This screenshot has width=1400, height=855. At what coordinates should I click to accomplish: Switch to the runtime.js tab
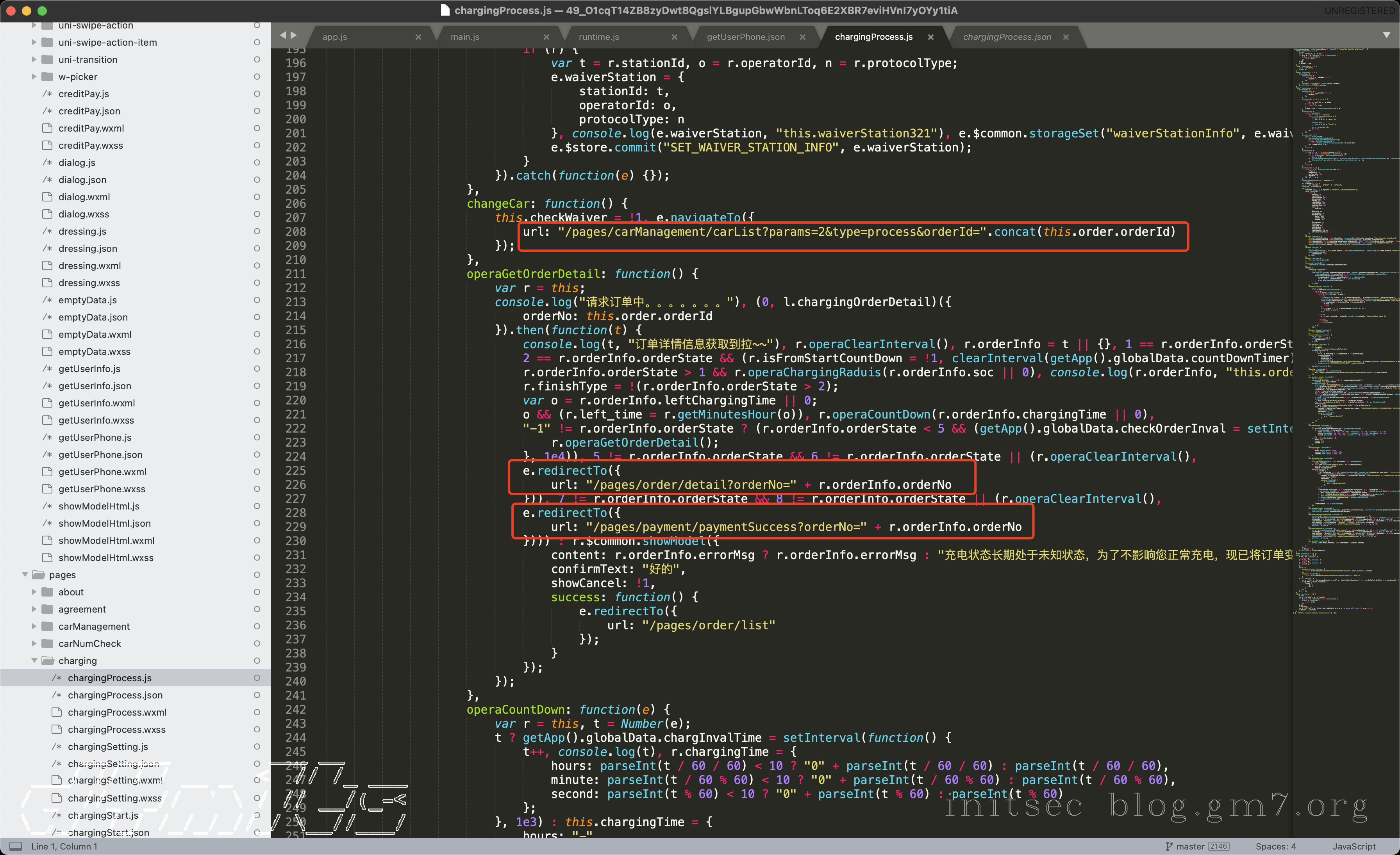click(599, 37)
